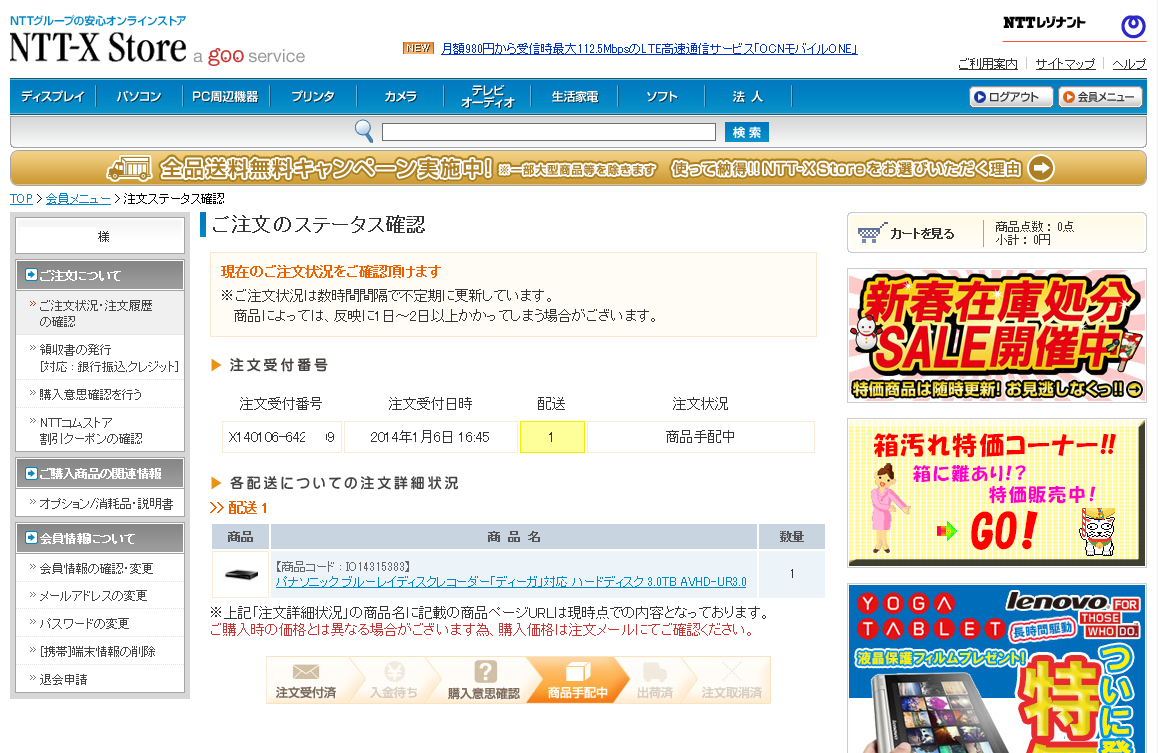This screenshot has height=753, width=1158.
Task: Click the 会員情報について sidebar header
Action: (x=100, y=538)
